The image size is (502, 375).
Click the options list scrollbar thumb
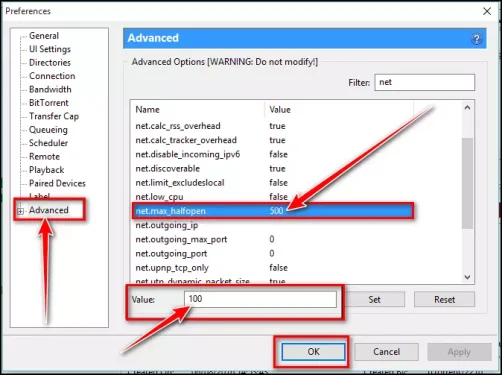pos(467,183)
